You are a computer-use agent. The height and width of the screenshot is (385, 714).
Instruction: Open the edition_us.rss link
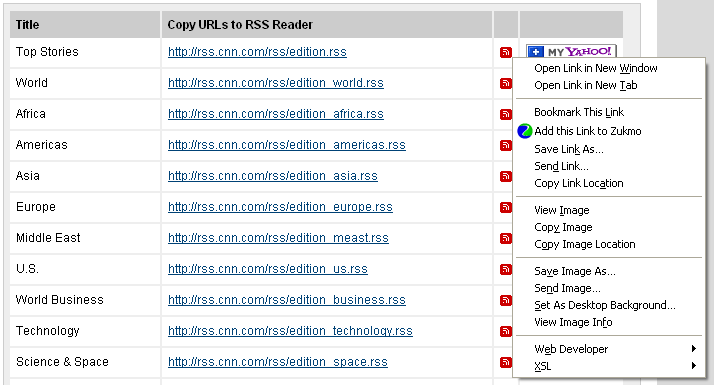tap(268, 269)
